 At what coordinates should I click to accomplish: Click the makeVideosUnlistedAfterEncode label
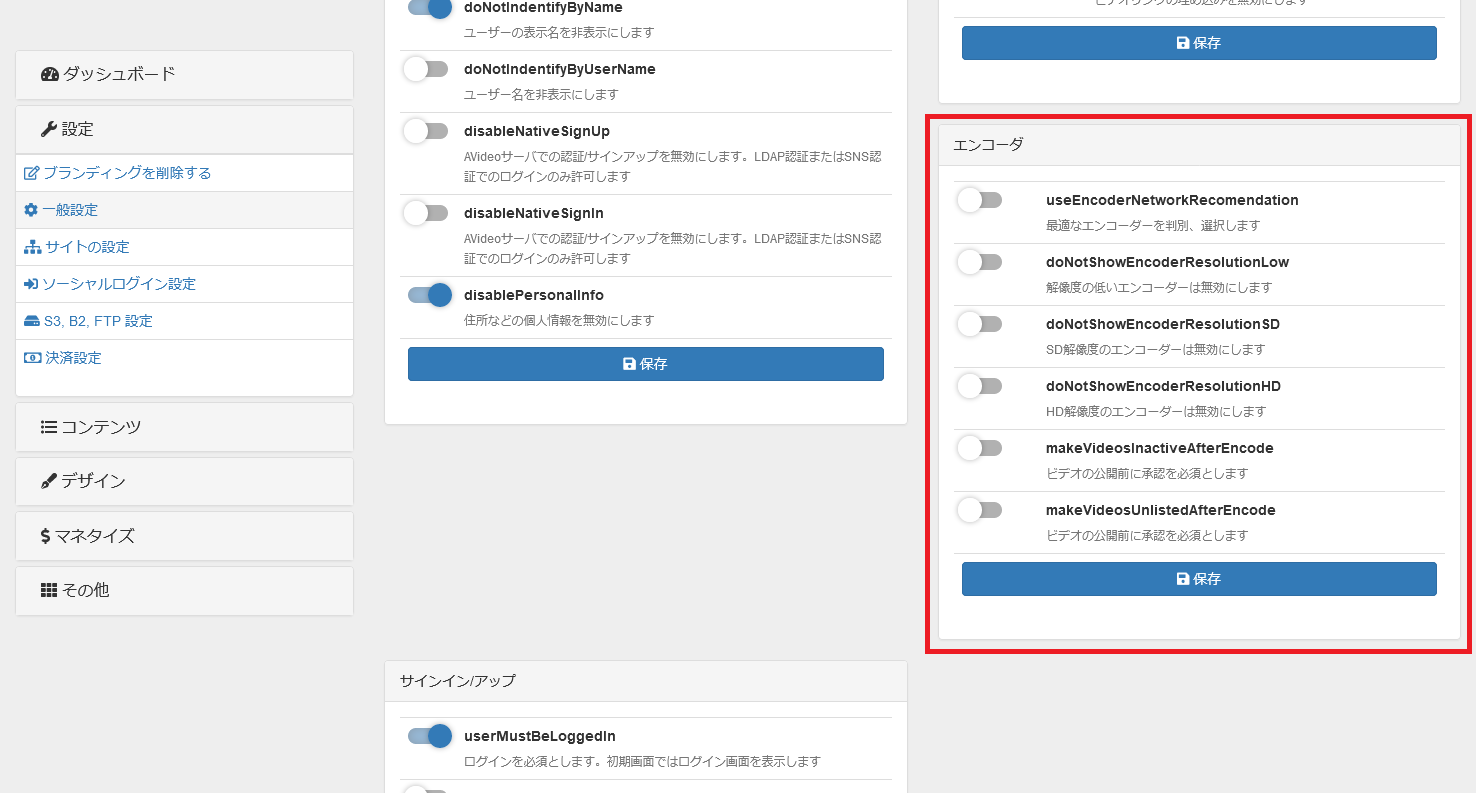(1161, 510)
